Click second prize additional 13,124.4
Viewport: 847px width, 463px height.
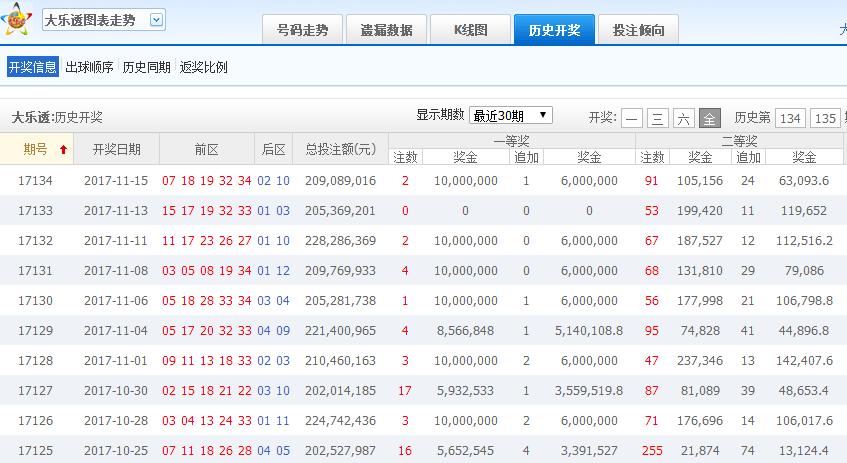point(804,451)
